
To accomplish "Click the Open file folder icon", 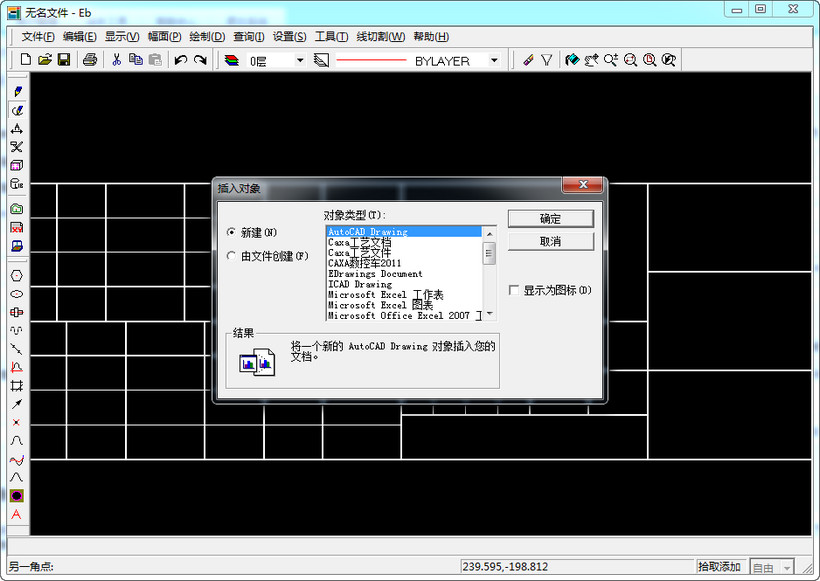I will (45, 60).
